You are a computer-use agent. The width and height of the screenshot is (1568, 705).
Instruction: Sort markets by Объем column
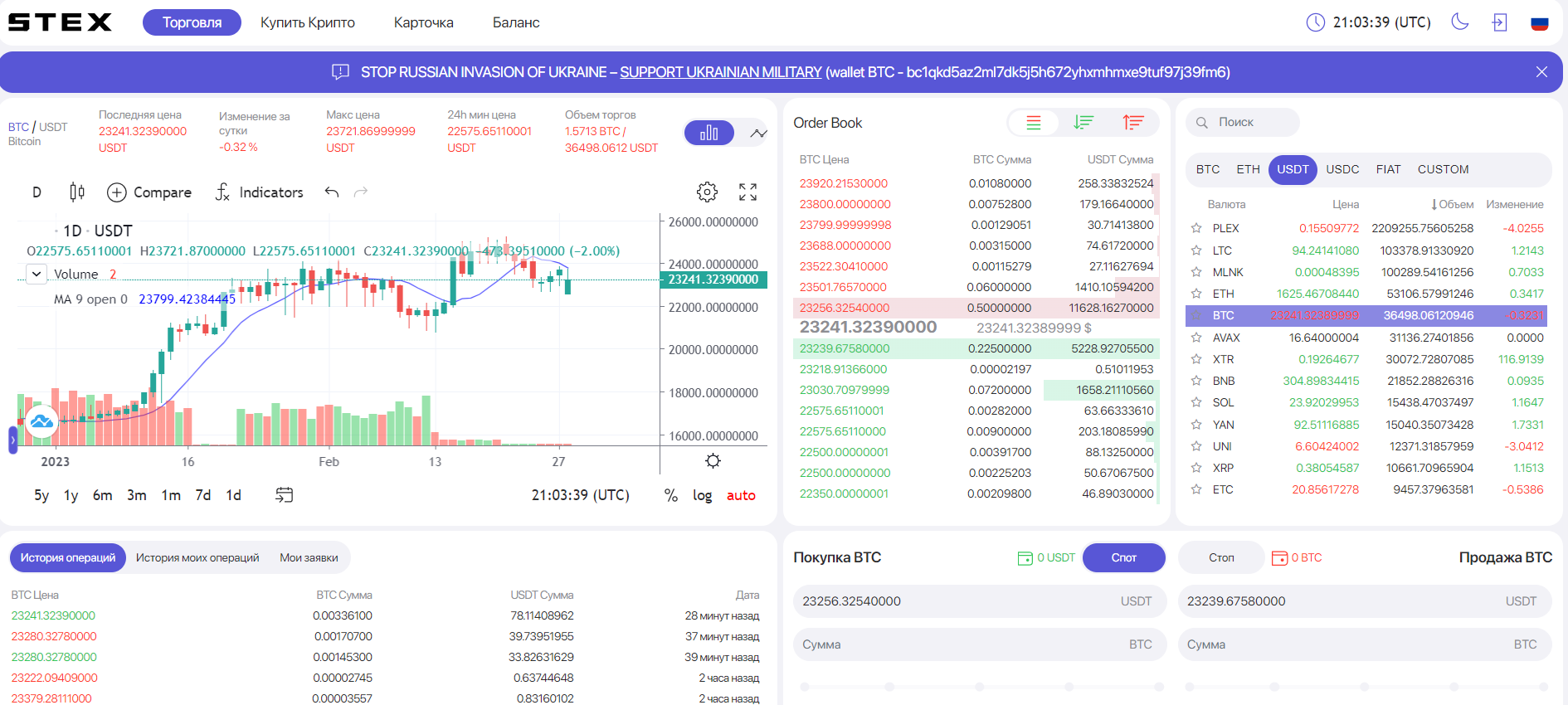tap(1452, 204)
